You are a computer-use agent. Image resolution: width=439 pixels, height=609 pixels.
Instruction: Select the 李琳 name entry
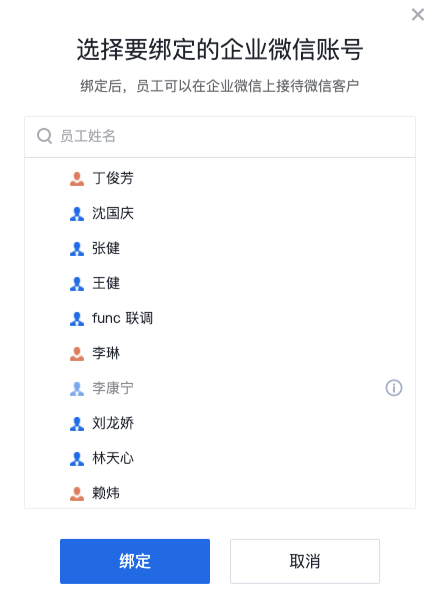point(220,353)
